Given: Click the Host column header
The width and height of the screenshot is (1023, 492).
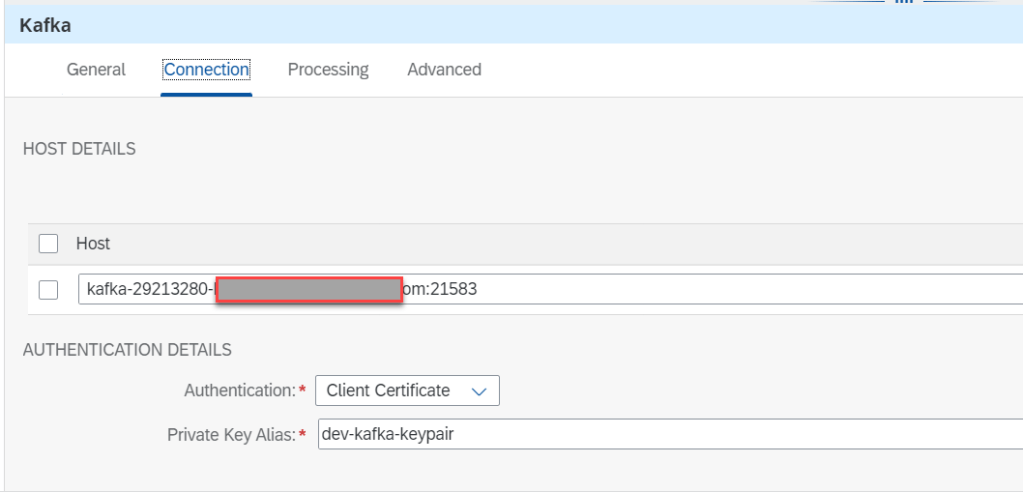Looking at the screenshot, I should point(93,243).
